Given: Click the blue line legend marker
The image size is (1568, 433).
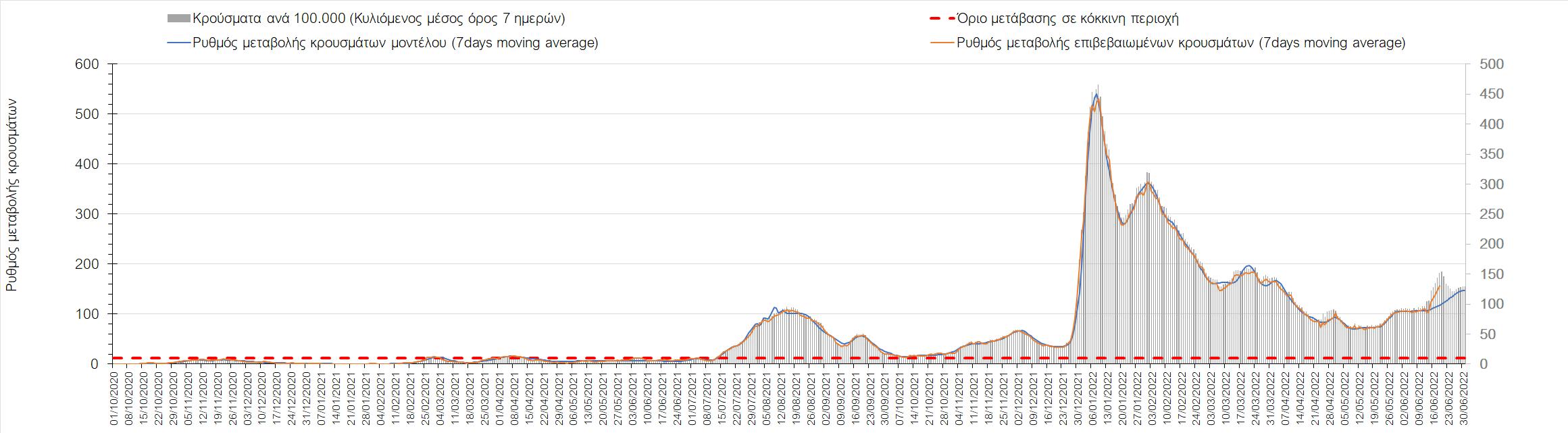Looking at the screenshot, I should [178, 43].
